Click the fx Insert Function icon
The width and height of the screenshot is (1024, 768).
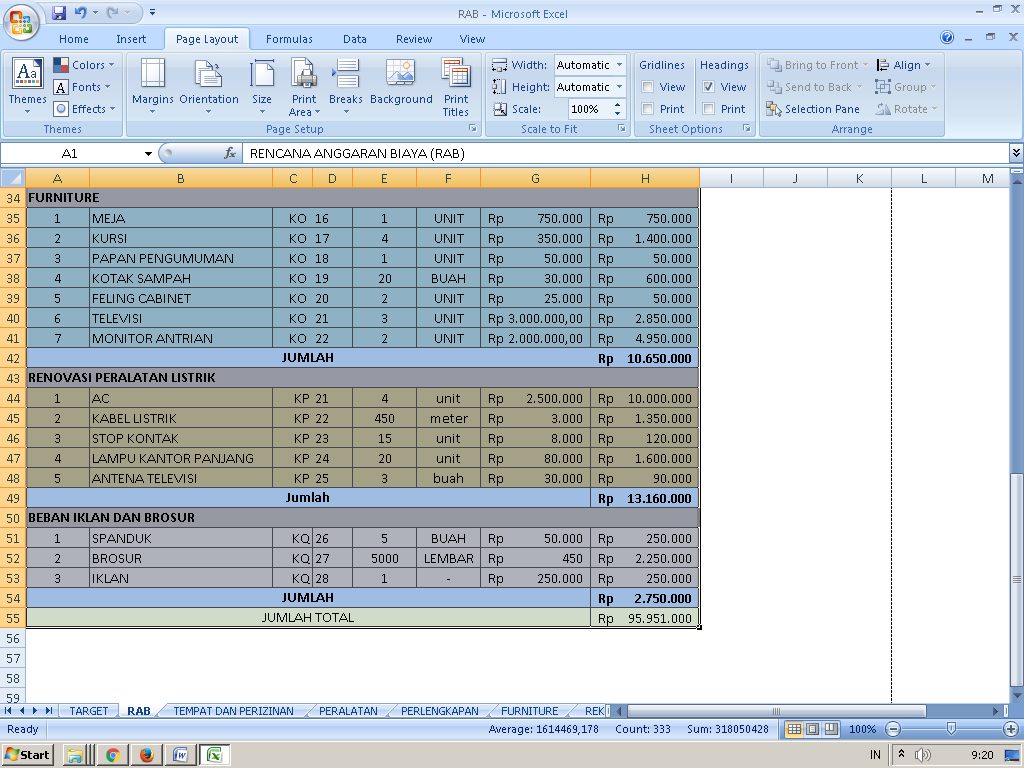(229, 153)
